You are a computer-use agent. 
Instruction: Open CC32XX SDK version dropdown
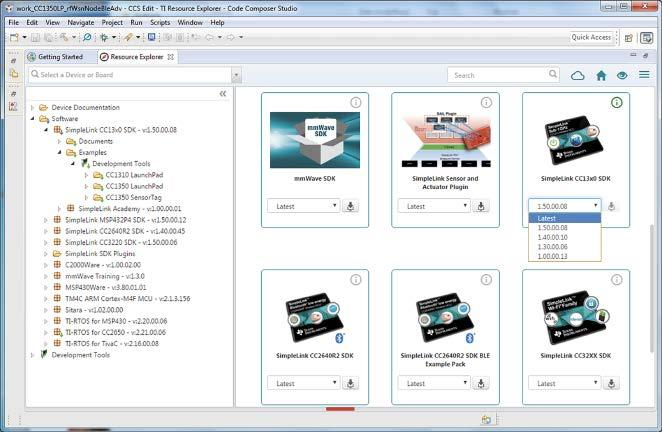[x=564, y=383]
